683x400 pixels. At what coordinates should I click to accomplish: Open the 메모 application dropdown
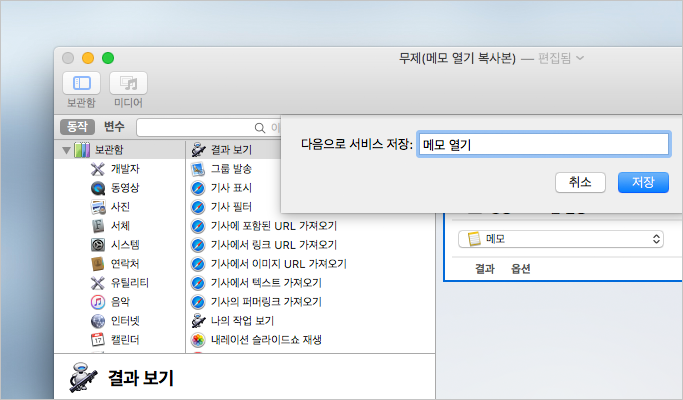561,239
